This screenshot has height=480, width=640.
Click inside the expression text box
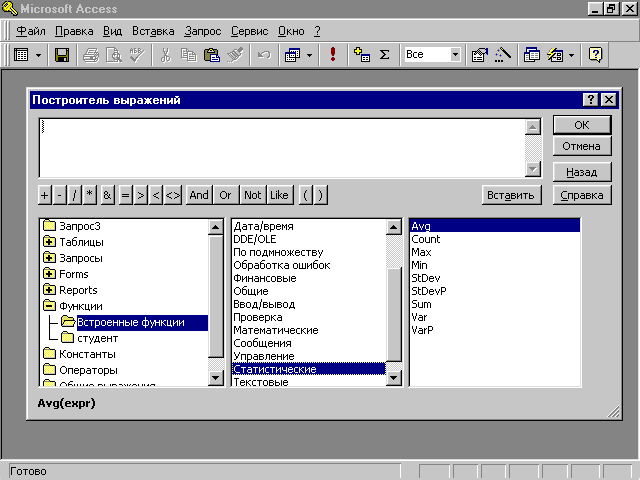click(x=282, y=148)
